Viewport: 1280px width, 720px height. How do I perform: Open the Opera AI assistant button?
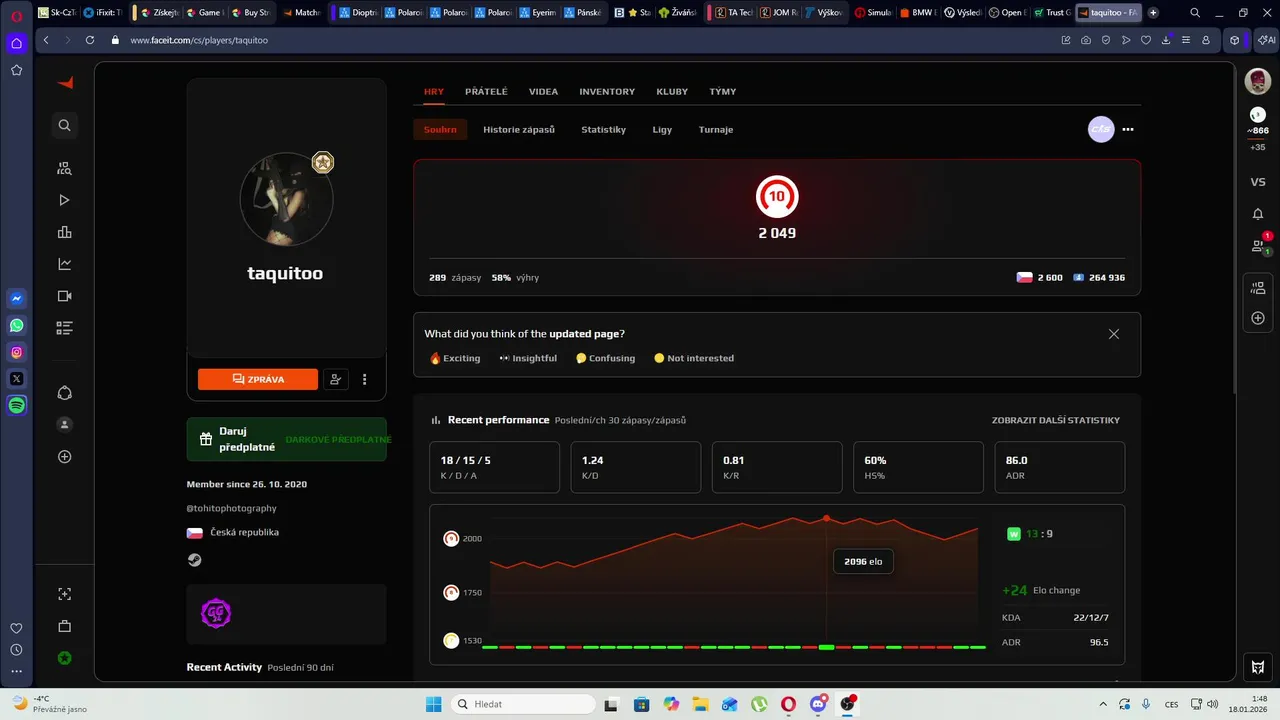pos(1267,40)
